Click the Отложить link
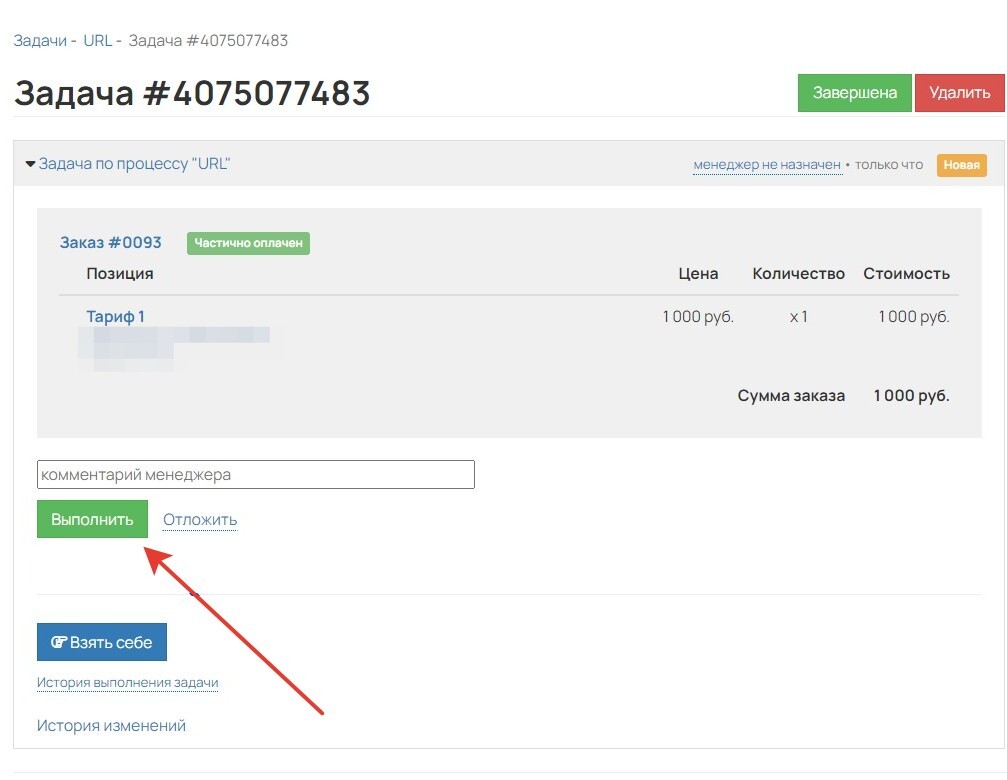The height and width of the screenshot is (780, 1007). point(200,520)
